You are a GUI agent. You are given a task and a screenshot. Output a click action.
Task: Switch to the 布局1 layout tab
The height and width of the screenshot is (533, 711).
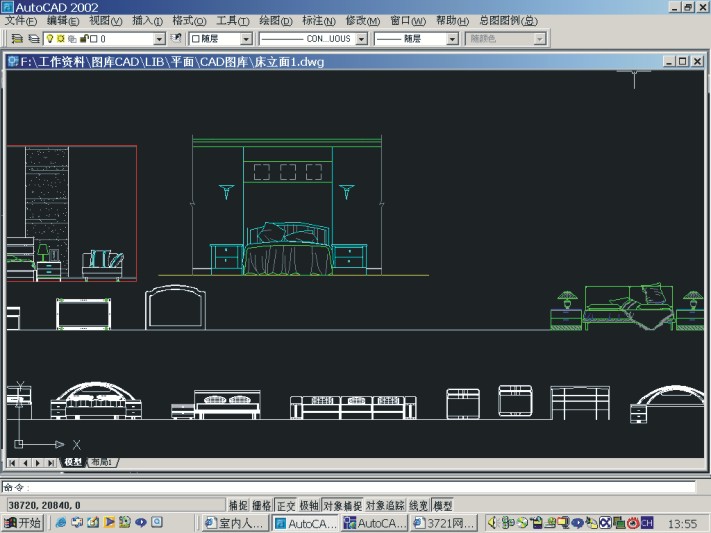[x=102, y=462]
